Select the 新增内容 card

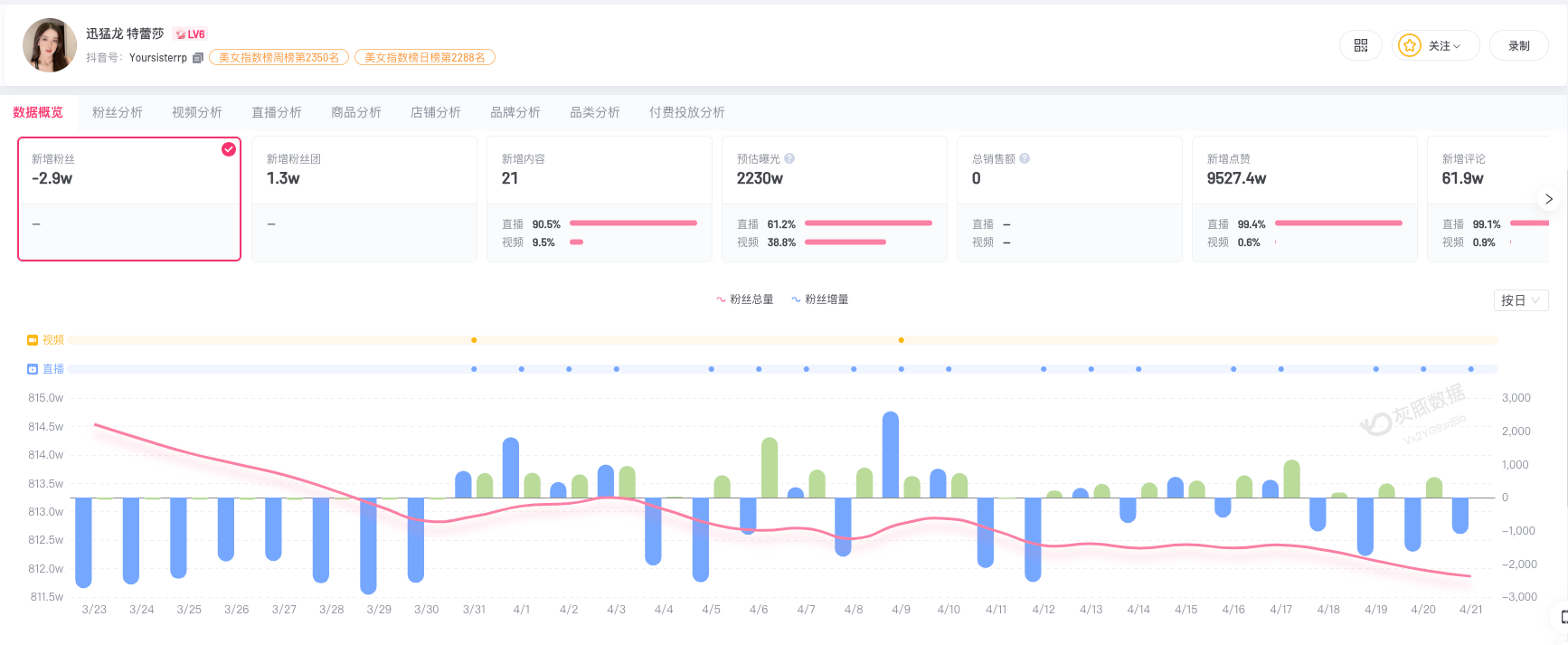pos(600,199)
